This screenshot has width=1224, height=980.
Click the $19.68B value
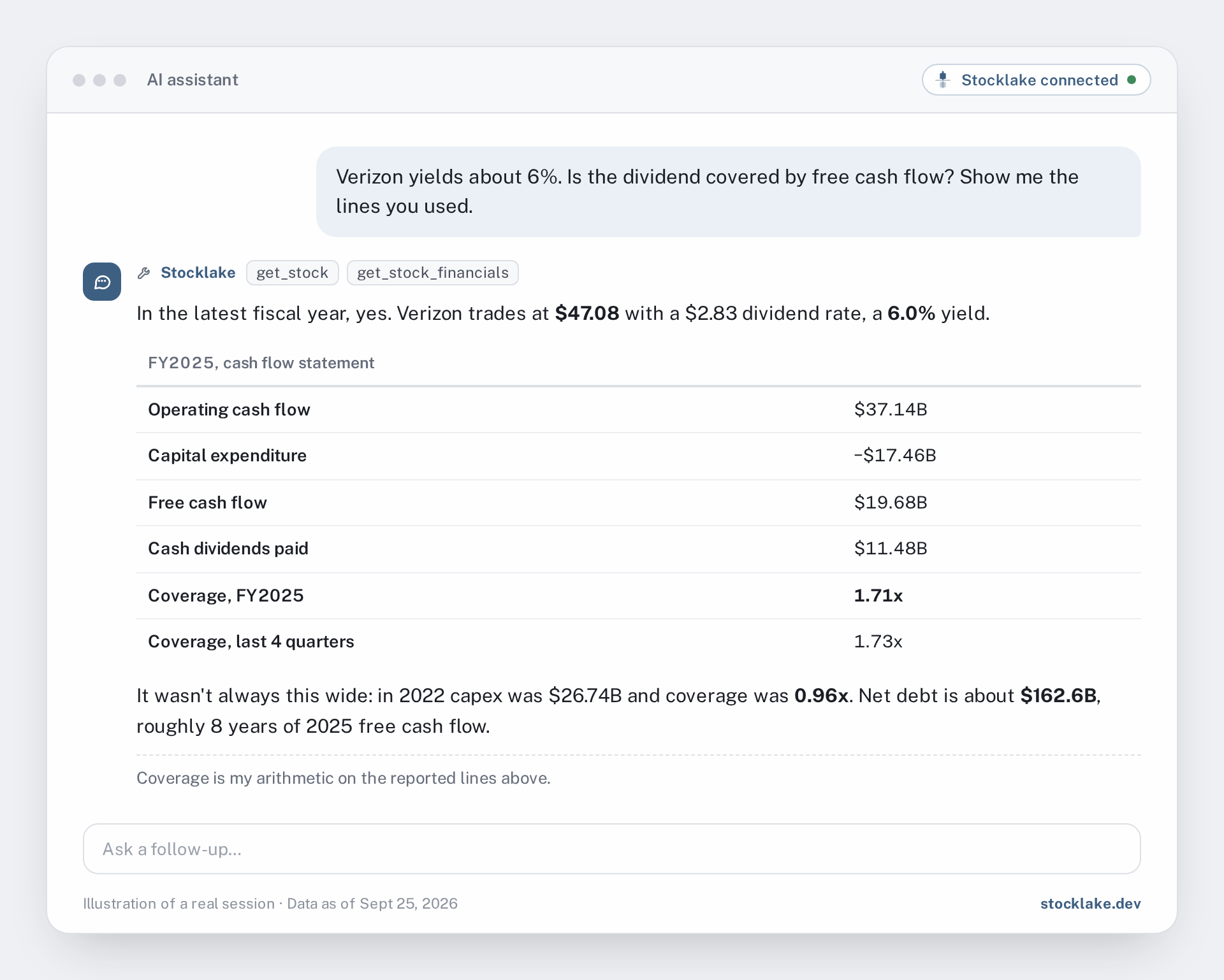(891, 503)
